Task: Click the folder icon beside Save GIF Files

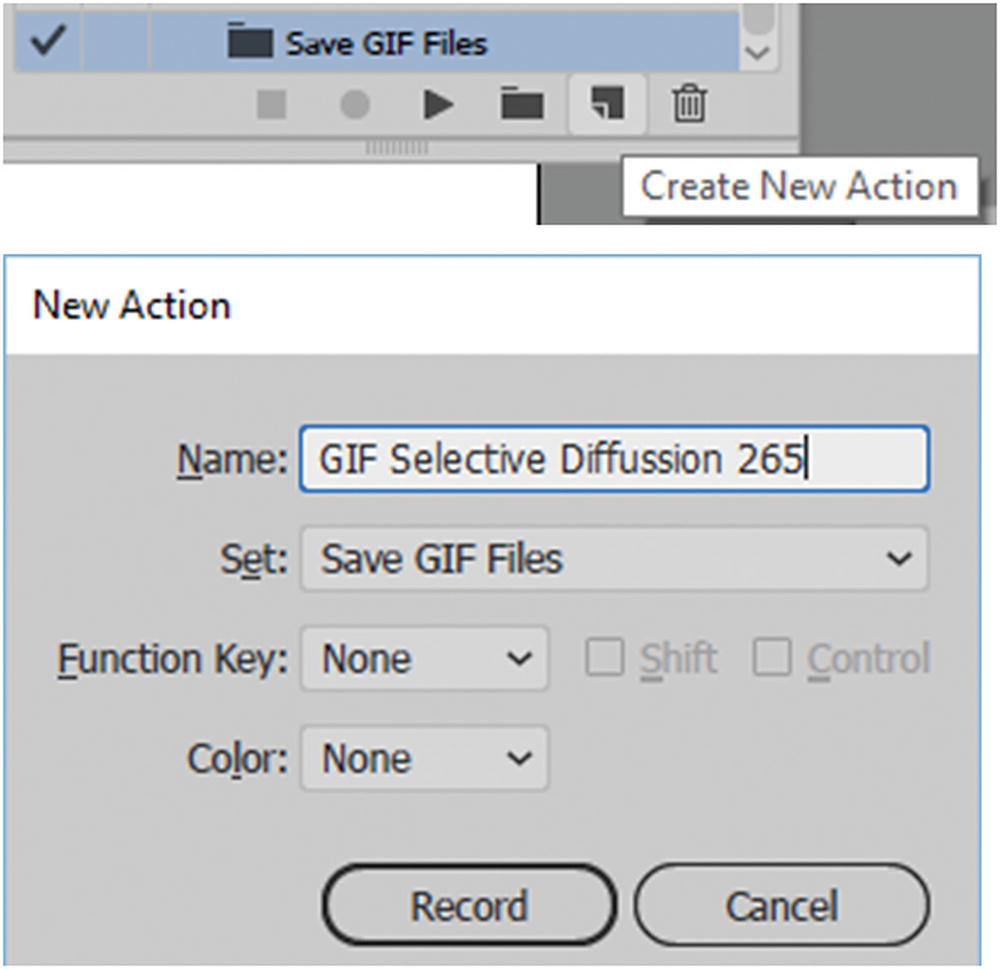Action: coord(250,42)
